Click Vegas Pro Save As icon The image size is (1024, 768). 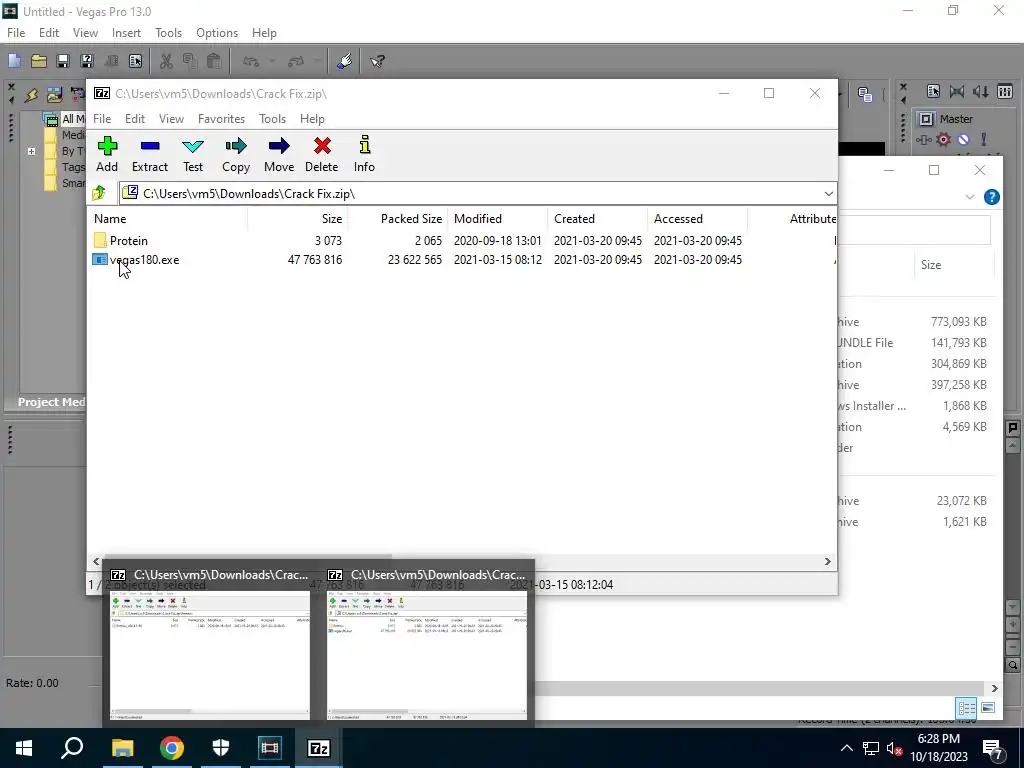click(x=87, y=61)
